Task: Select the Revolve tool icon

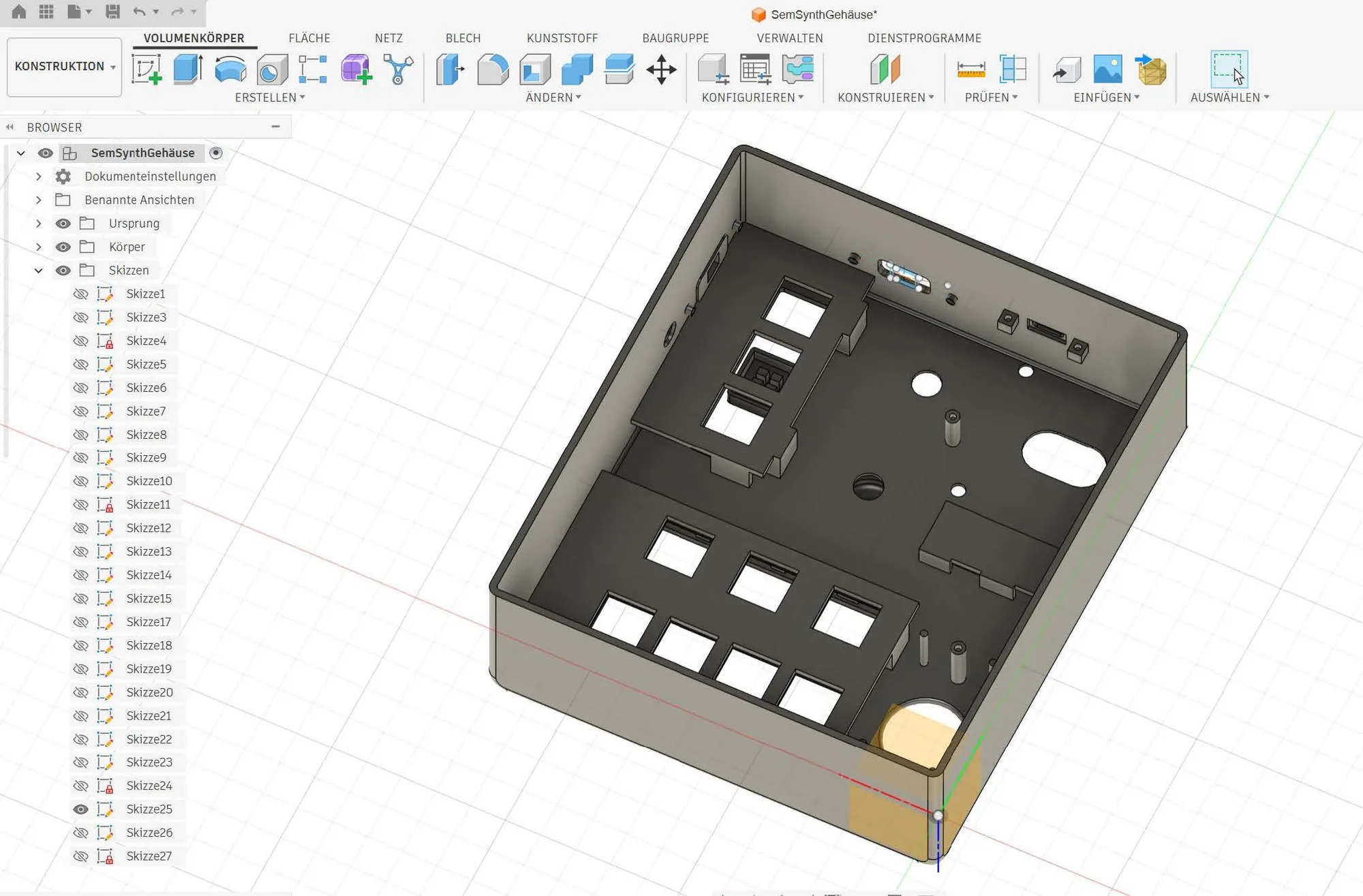Action: click(230, 69)
